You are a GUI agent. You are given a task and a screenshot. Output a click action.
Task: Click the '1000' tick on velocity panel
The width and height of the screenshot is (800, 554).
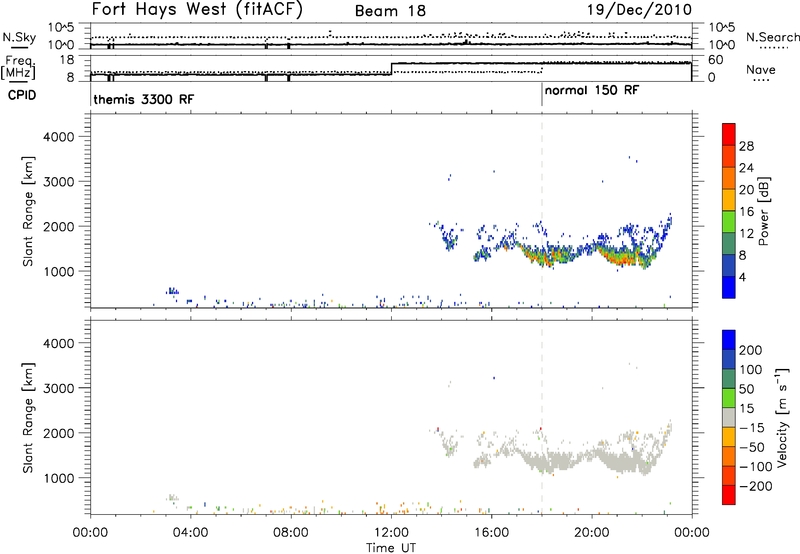click(x=59, y=478)
